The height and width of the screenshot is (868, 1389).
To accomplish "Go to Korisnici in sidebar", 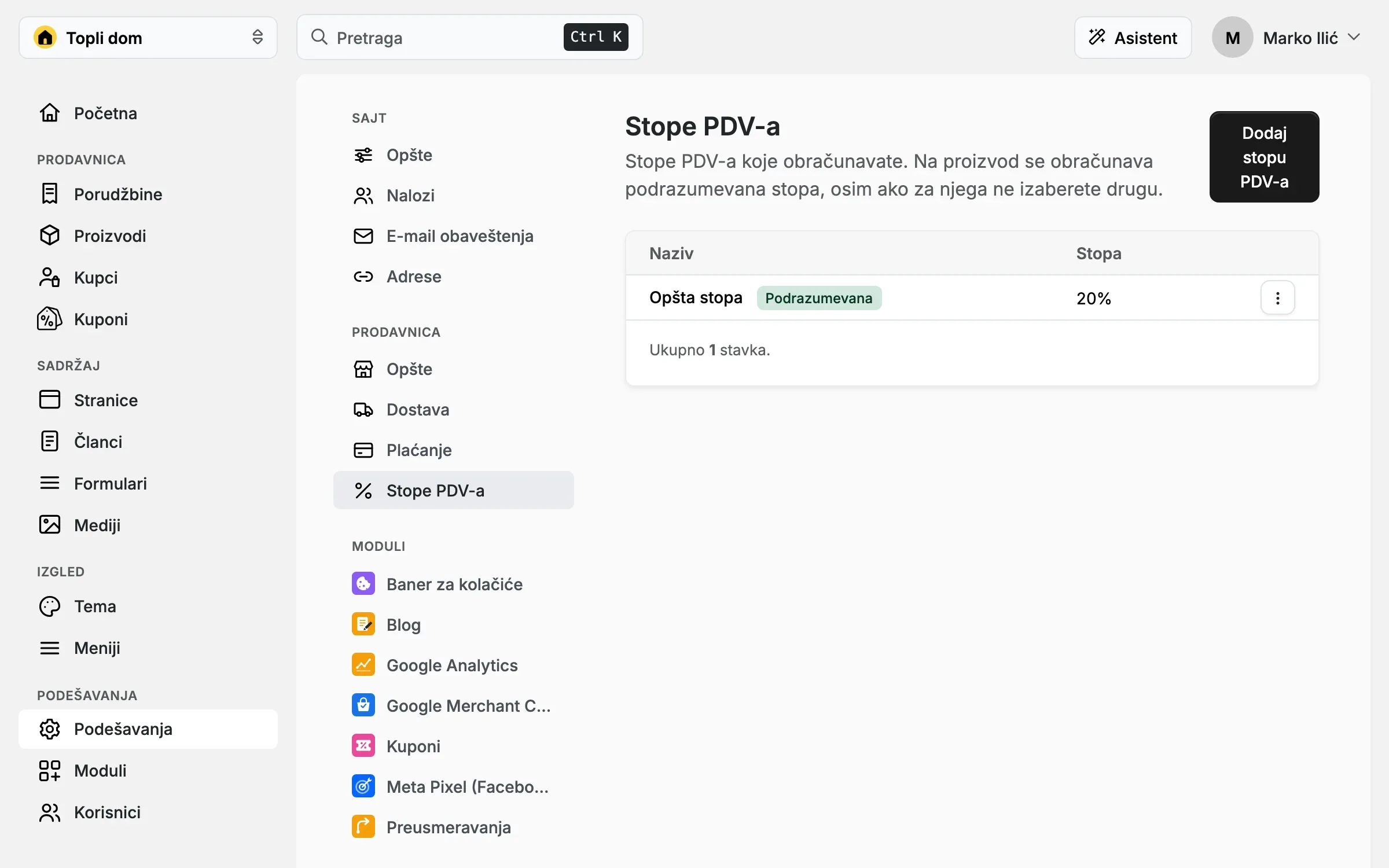I will click(x=148, y=812).
